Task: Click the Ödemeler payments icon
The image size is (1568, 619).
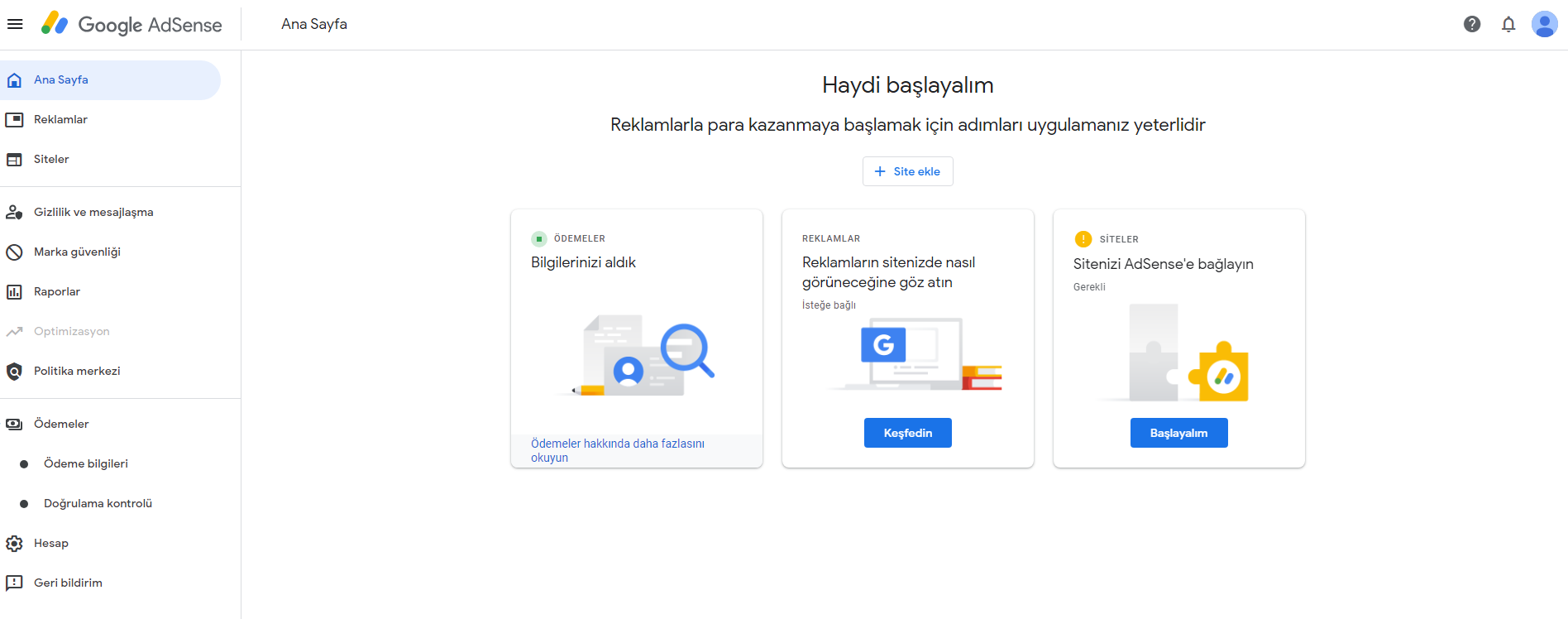Action: click(14, 425)
